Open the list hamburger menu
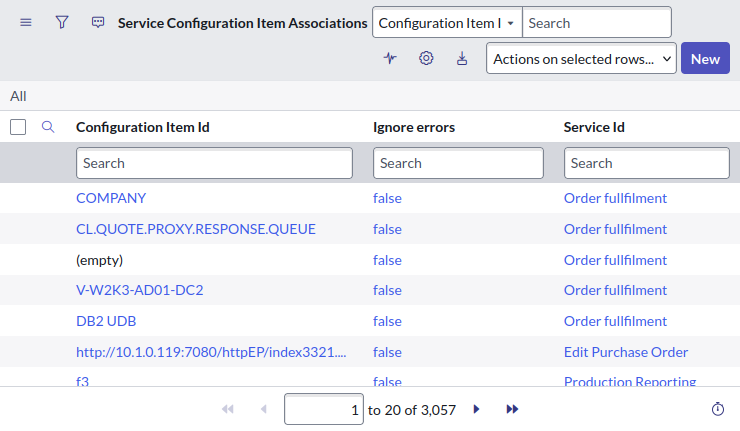Image resolution: width=740 pixels, height=431 pixels. click(25, 22)
